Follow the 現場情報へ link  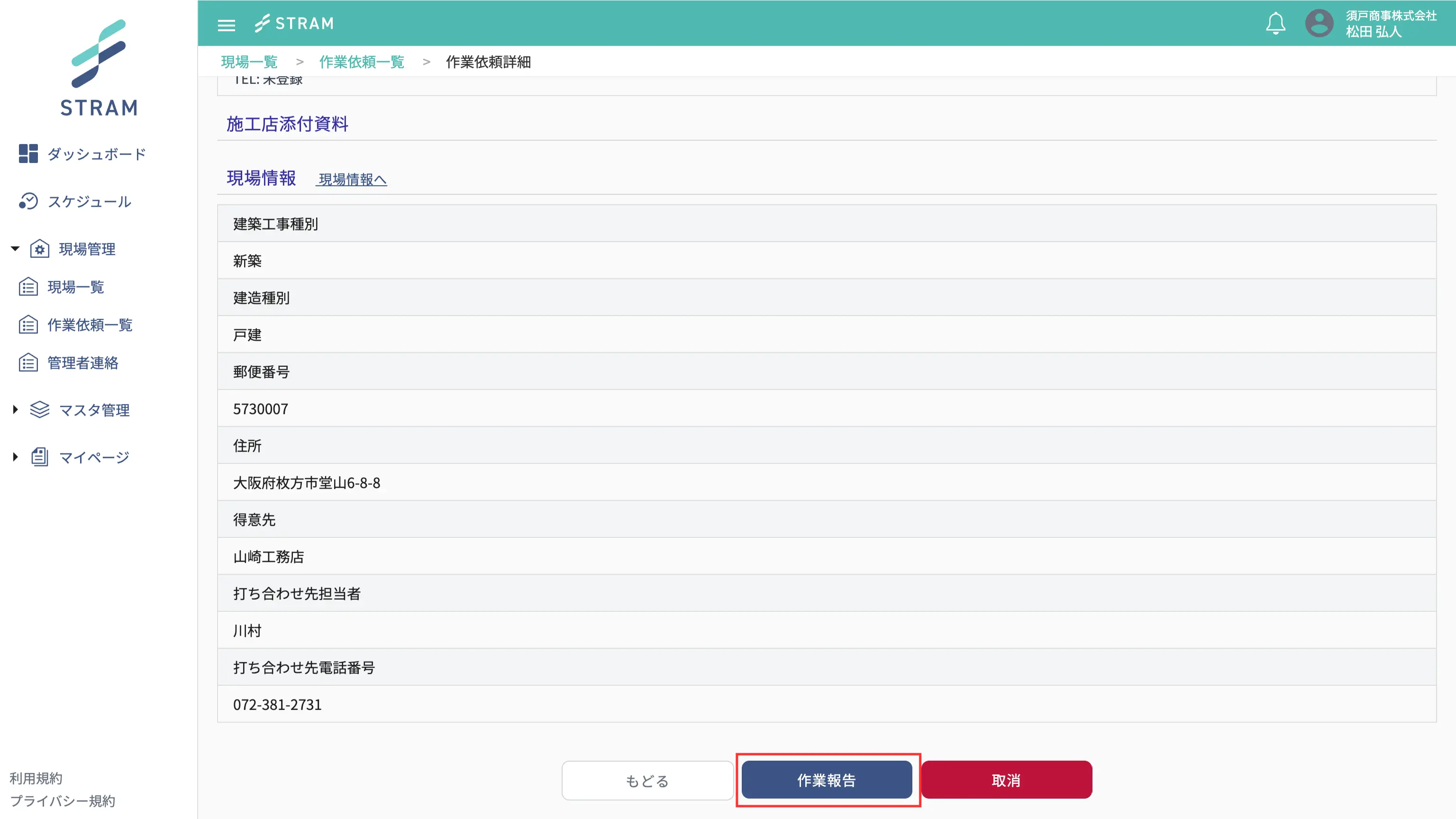(352, 180)
